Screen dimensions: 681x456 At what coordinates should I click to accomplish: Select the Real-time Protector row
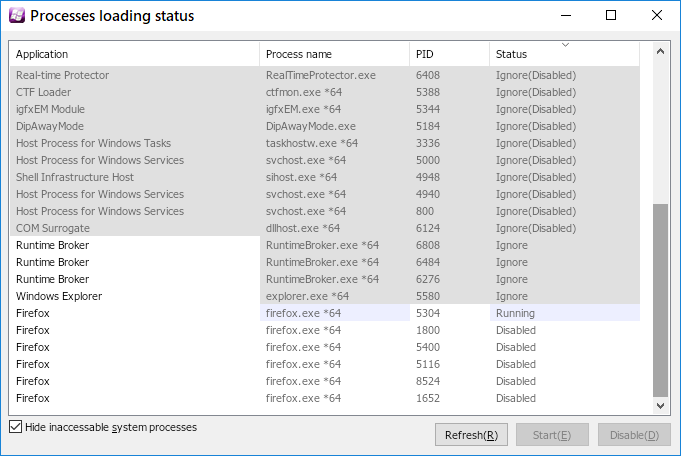tap(325, 75)
